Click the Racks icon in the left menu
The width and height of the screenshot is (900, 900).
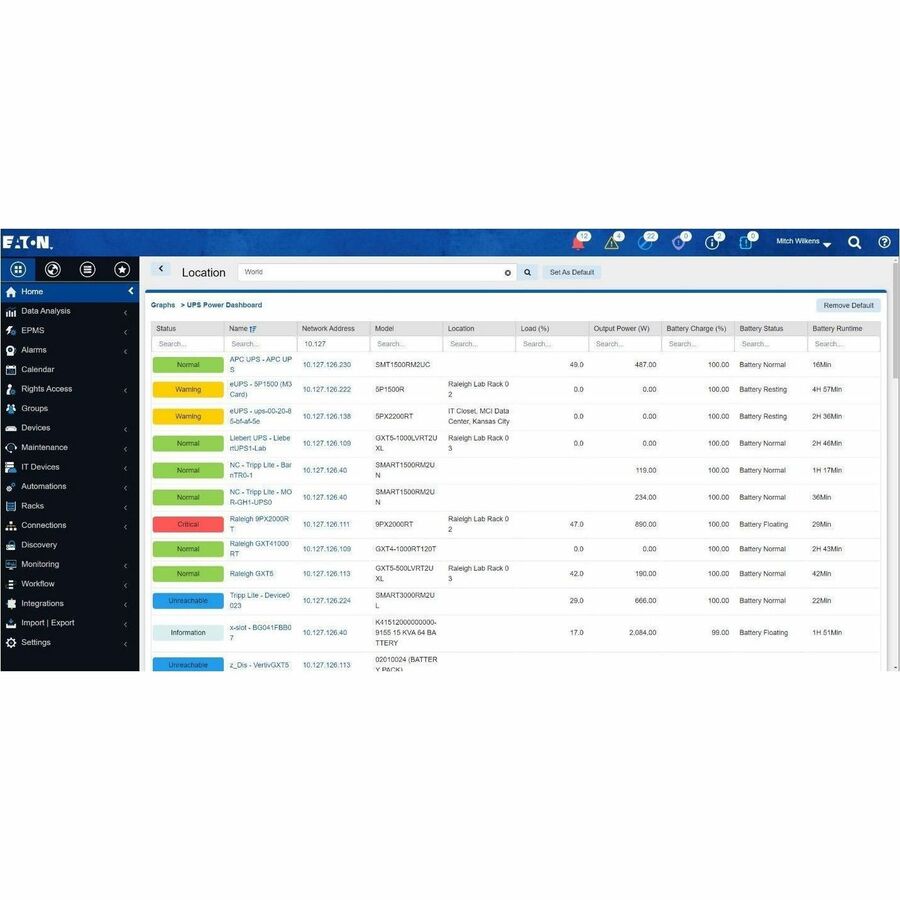(x=12, y=505)
